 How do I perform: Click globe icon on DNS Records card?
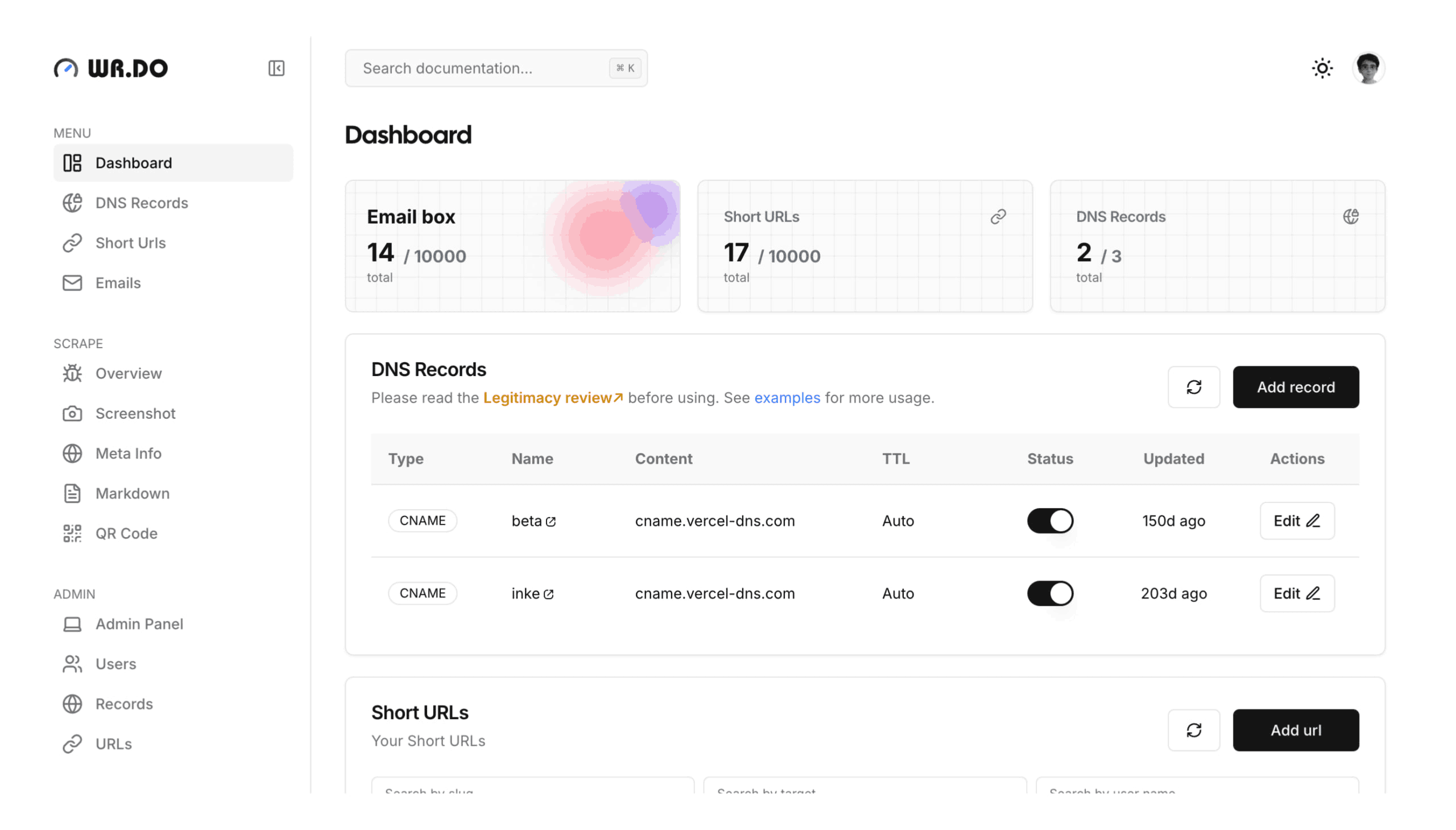click(1350, 217)
